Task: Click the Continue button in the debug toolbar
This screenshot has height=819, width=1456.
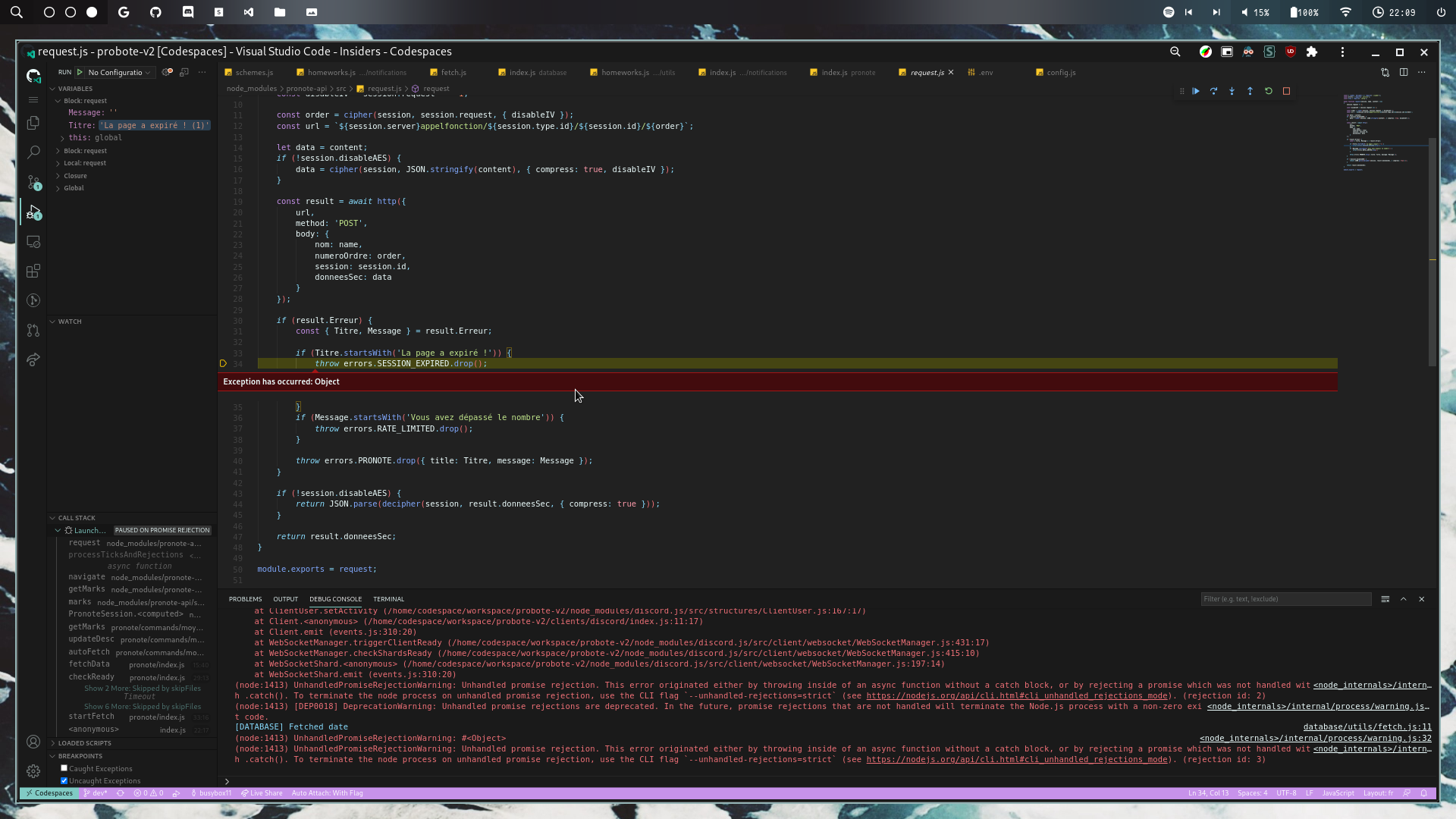Action: click(x=1196, y=90)
